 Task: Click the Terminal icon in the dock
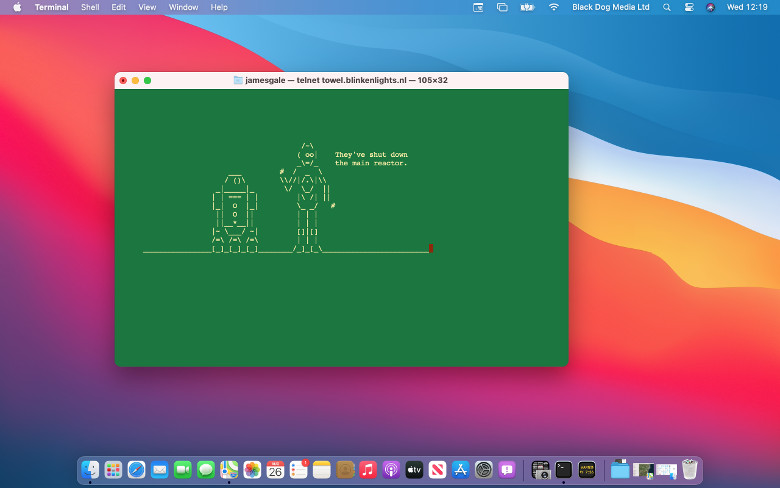(564, 469)
